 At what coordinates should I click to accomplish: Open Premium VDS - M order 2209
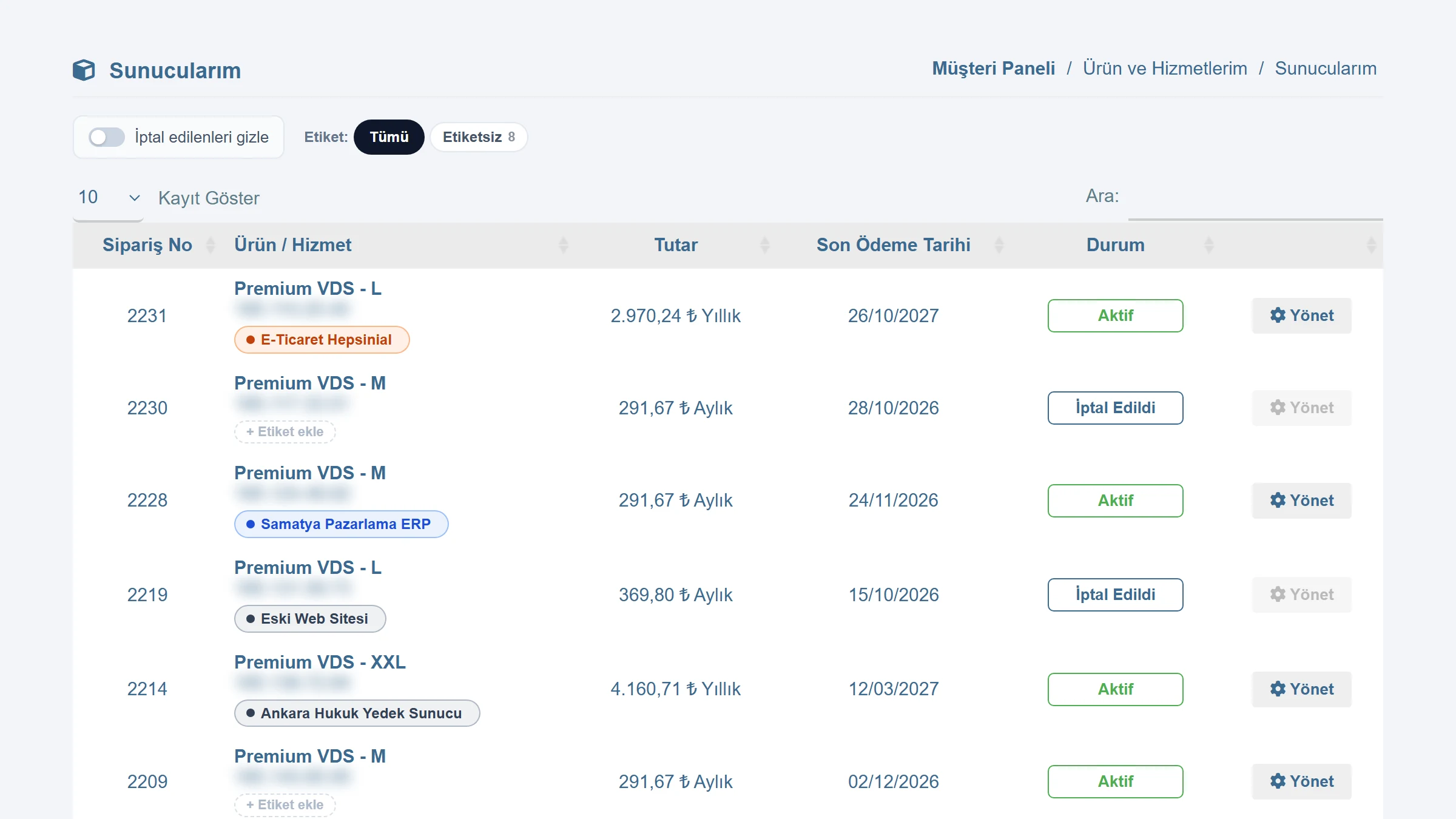[x=309, y=757]
